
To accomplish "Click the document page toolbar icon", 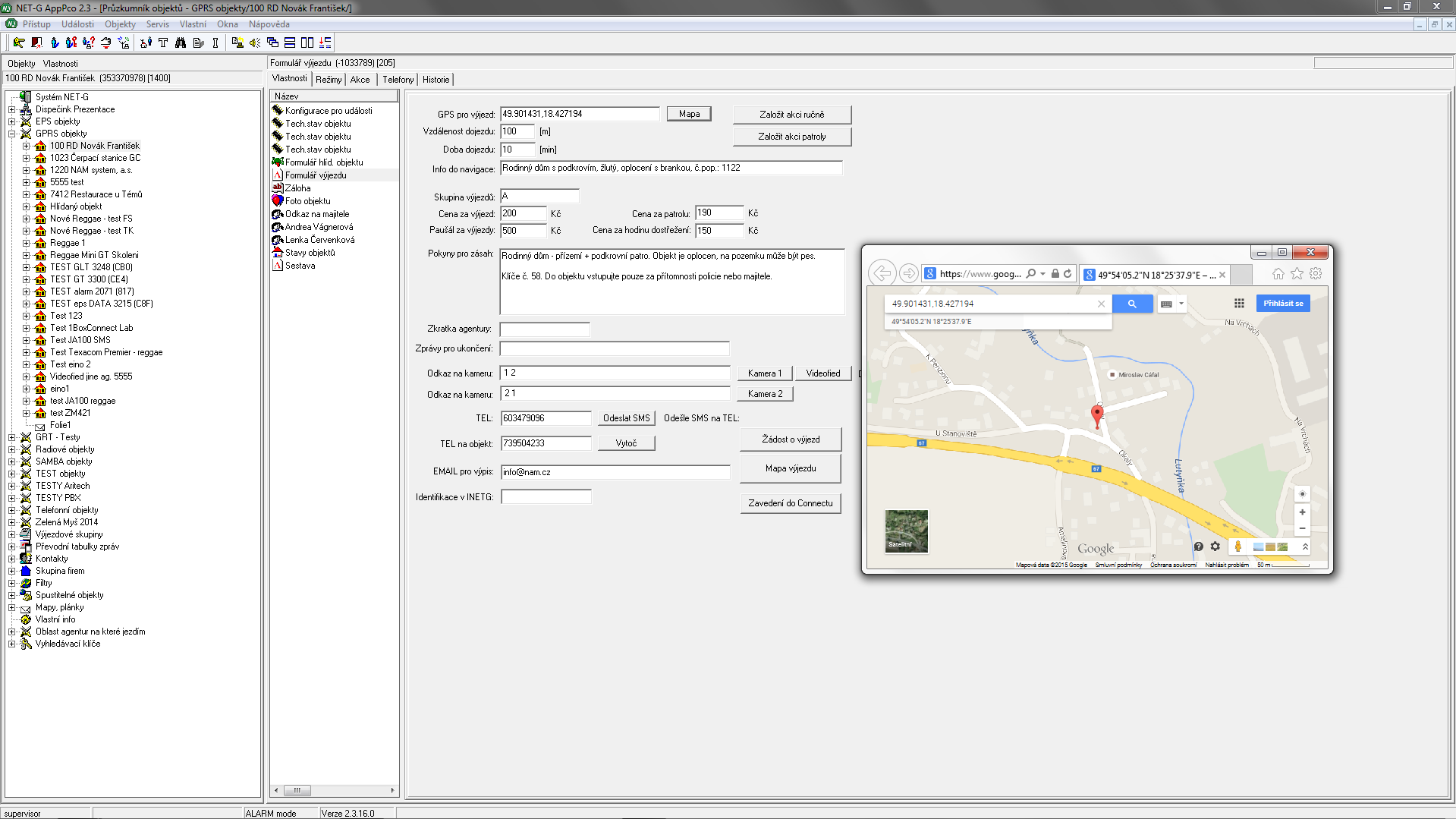I will [198, 43].
